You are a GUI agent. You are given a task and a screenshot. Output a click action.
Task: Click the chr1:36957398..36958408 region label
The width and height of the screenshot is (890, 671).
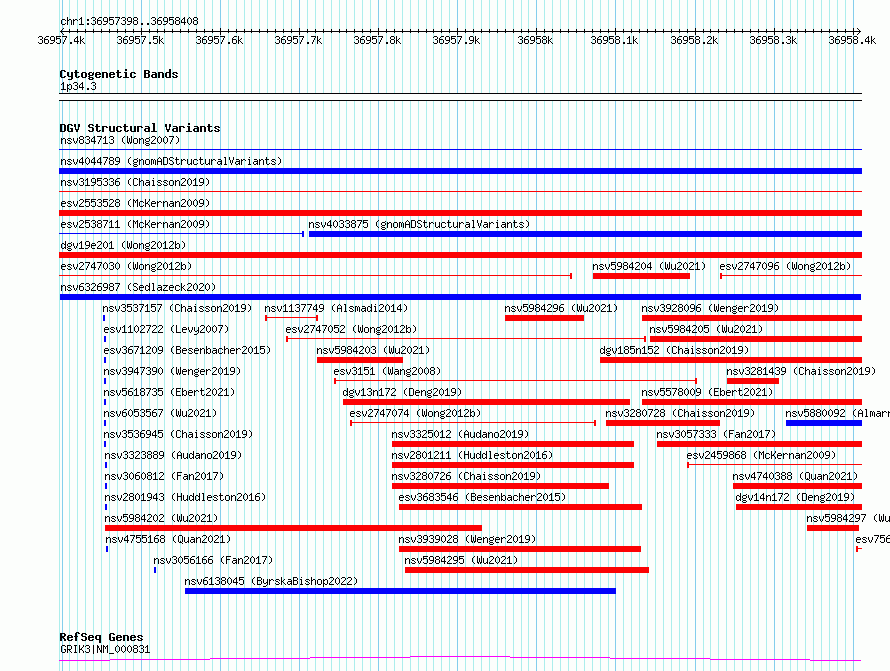click(129, 21)
